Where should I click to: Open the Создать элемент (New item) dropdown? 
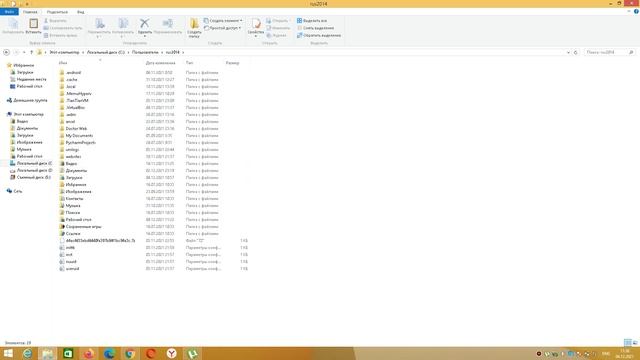point(223,20)
